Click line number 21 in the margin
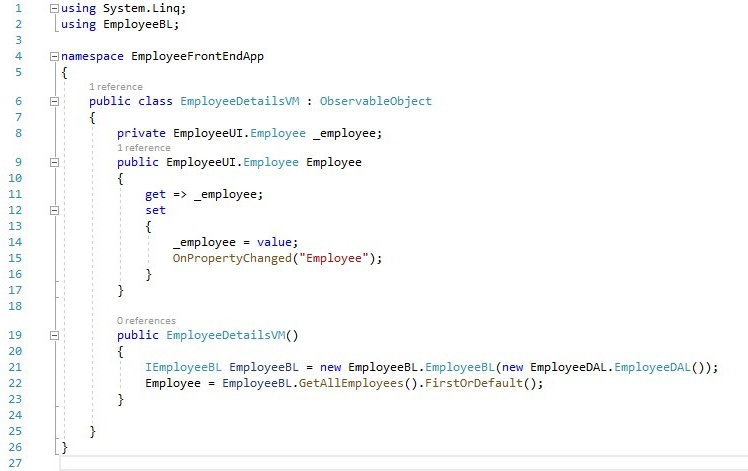This screenshot has width=748, height=471. pyautogui.click(x=15, y=367)
